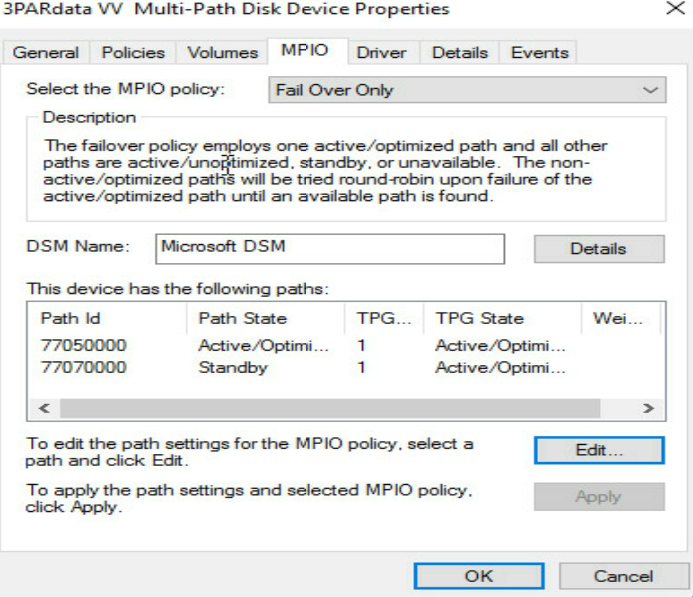Open the Driver tab
This screenshot has height=597, width=693.
pos(381,53)
